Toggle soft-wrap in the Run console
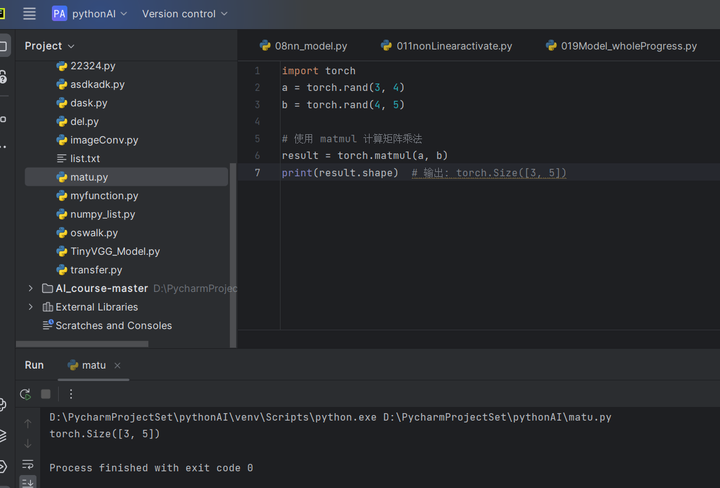 coord(27,465)
